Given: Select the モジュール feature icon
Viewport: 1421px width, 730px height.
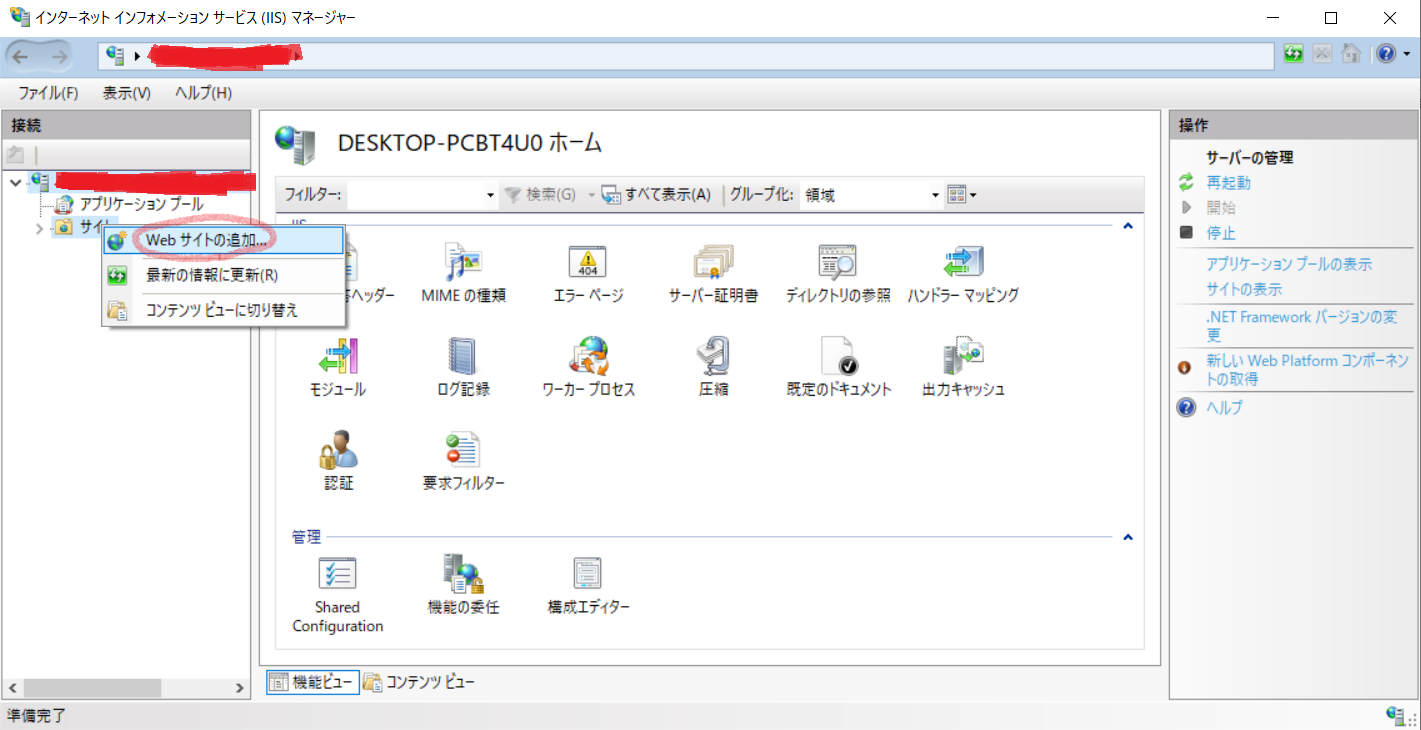Looking at the screenshot, I should point(338,367).
